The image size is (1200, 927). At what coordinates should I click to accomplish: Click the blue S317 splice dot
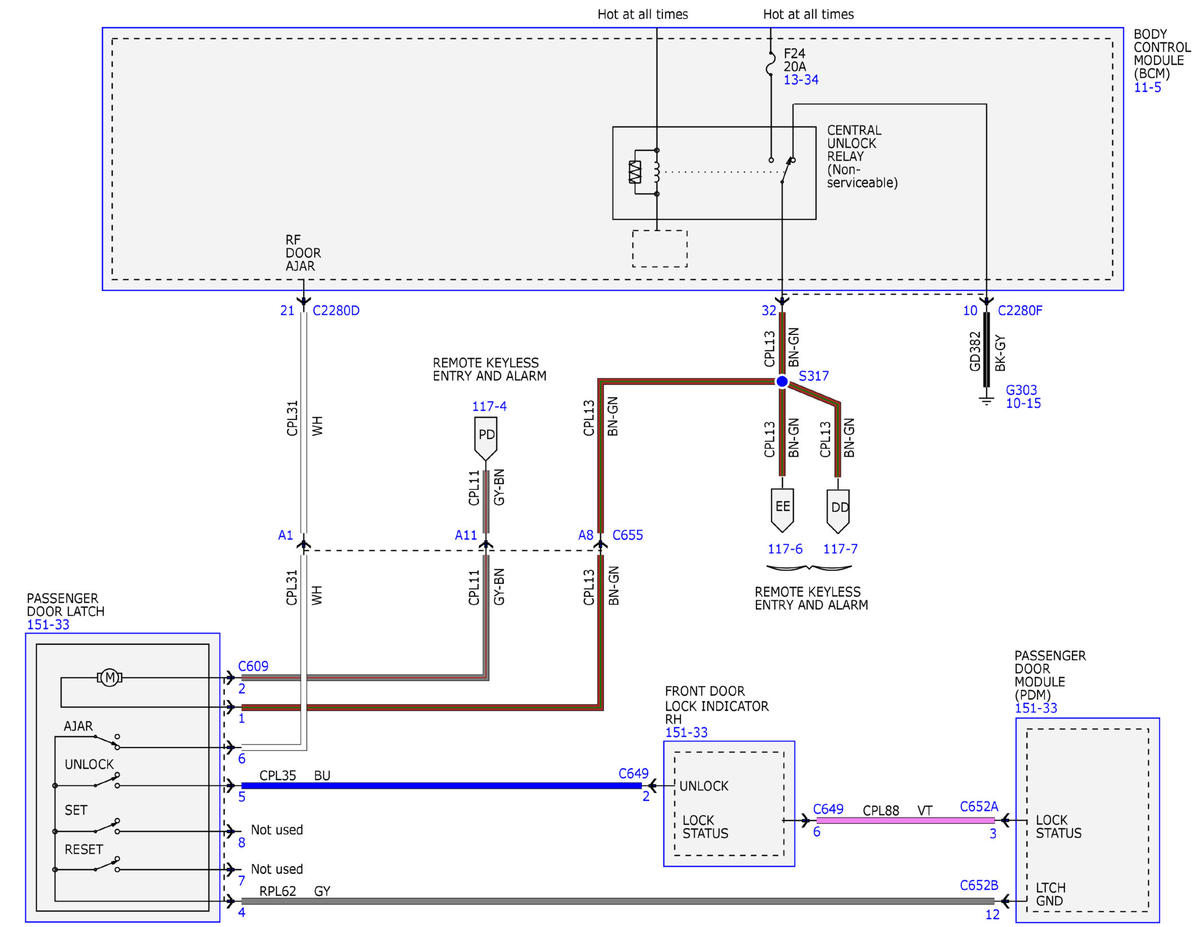click(x=782, y=381)
